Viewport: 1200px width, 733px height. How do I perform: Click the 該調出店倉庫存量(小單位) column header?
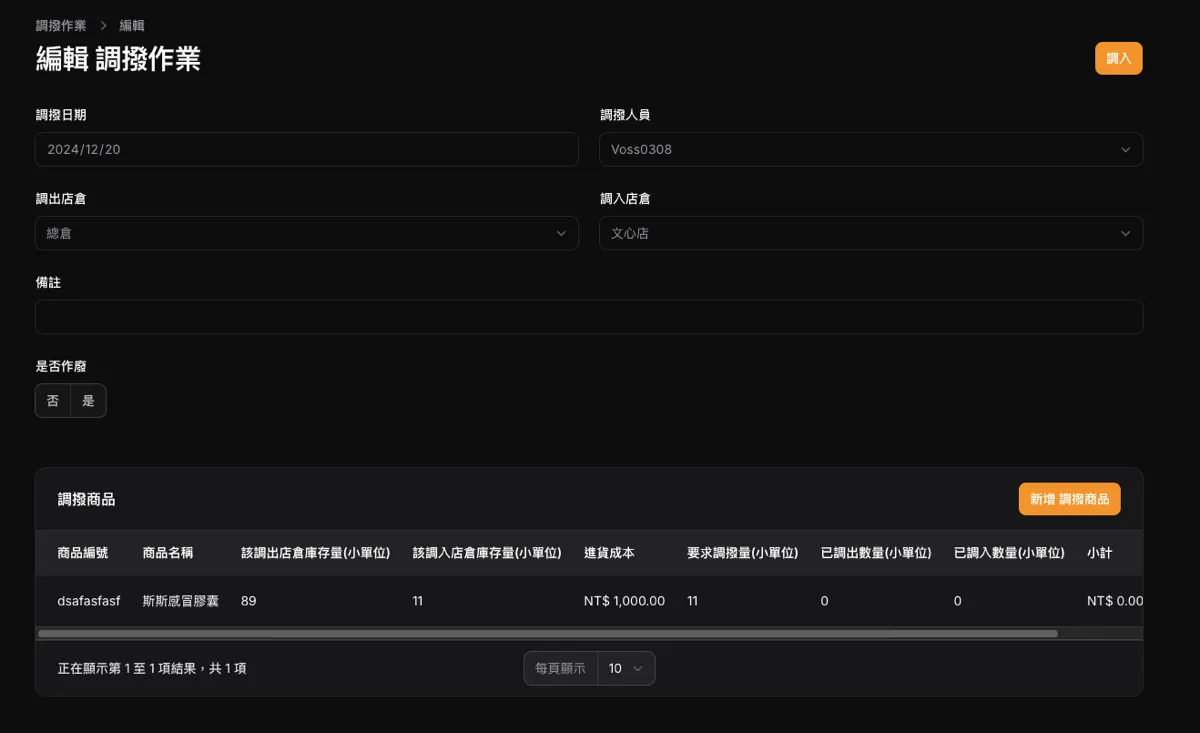[315, 553]
